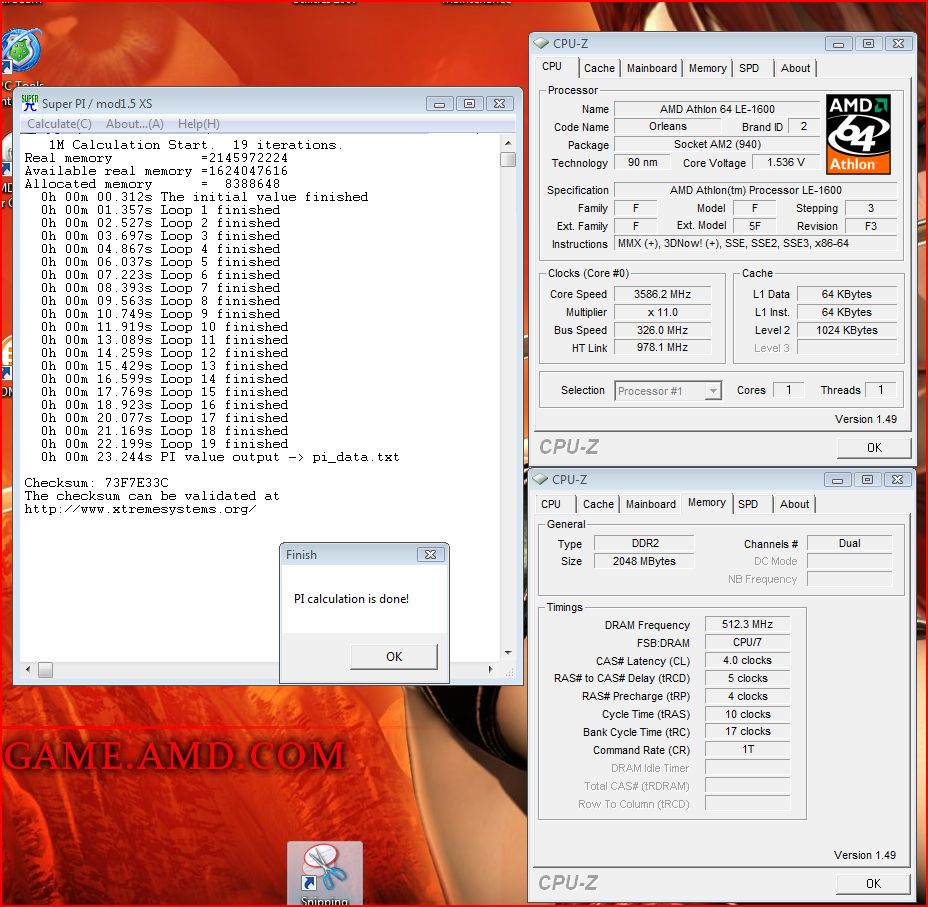
Task: Click the Super PI horizontal scrollbar right arrow
Action: (490, 670)
